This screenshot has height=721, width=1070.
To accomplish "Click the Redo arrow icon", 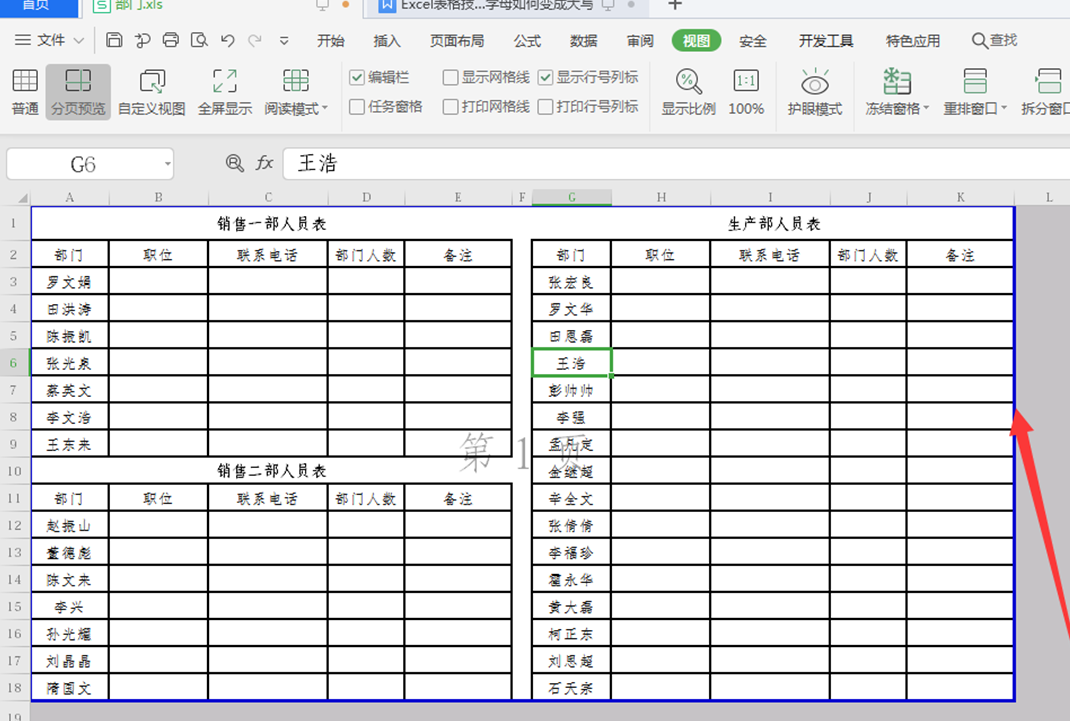I will (x=255, y=40).
